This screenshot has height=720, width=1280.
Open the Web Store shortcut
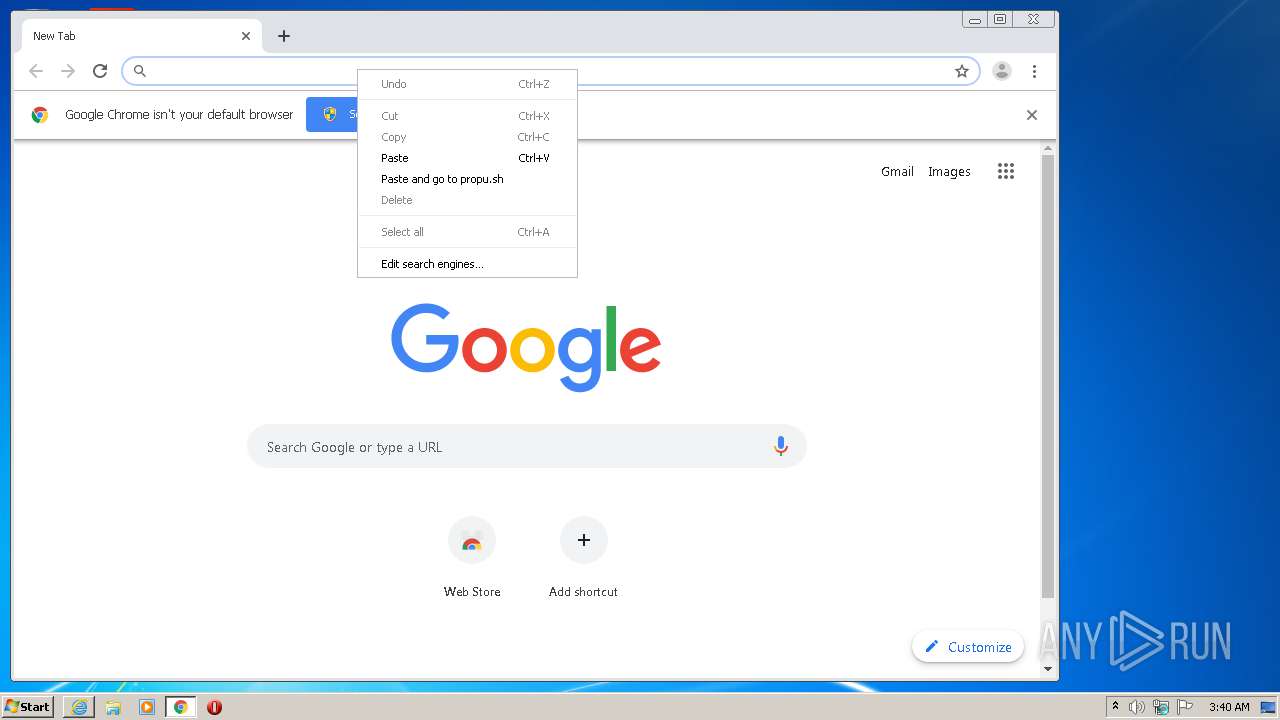click(x=472, y=558)
